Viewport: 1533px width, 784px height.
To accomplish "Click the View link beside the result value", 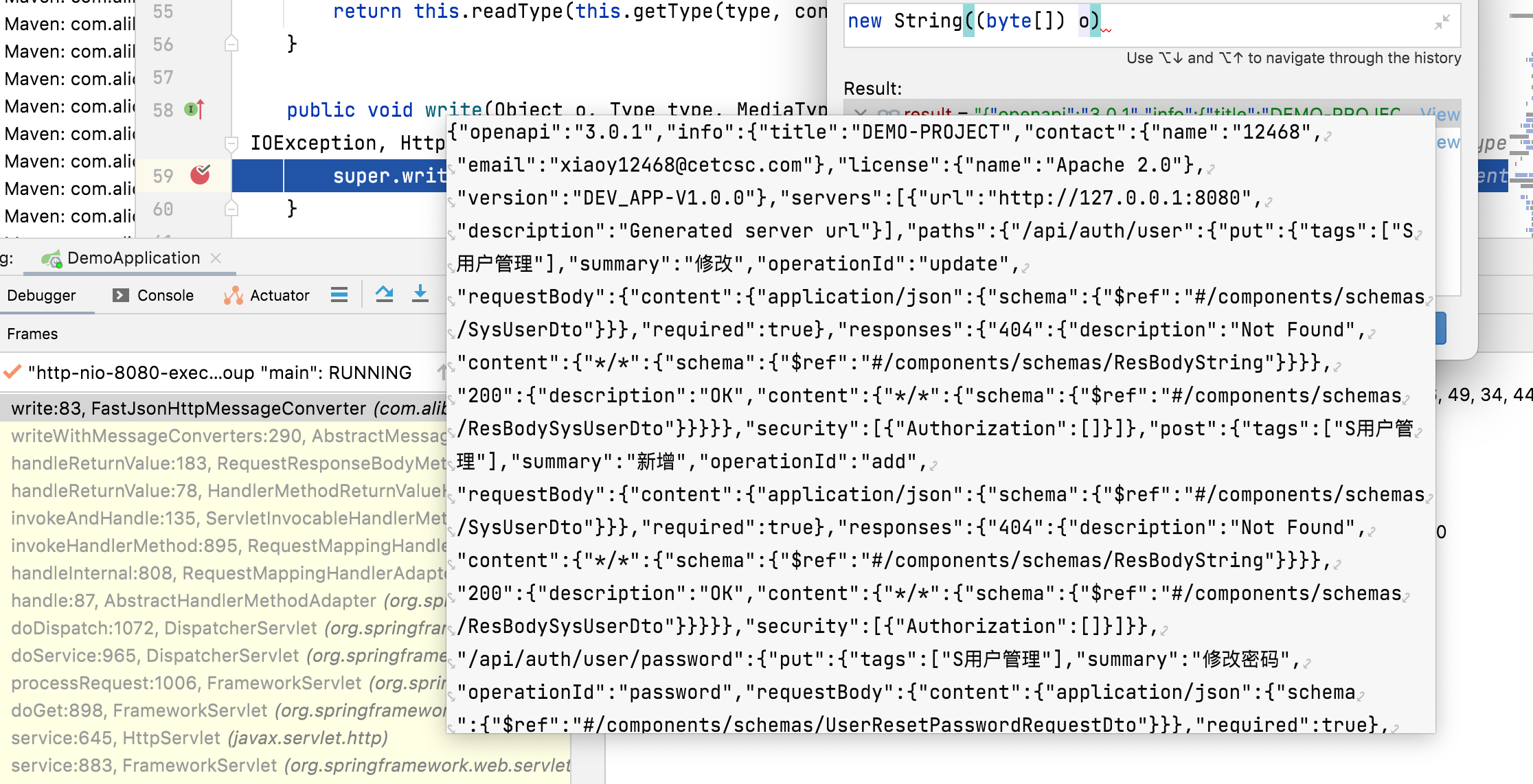I will coord(1442,114).
